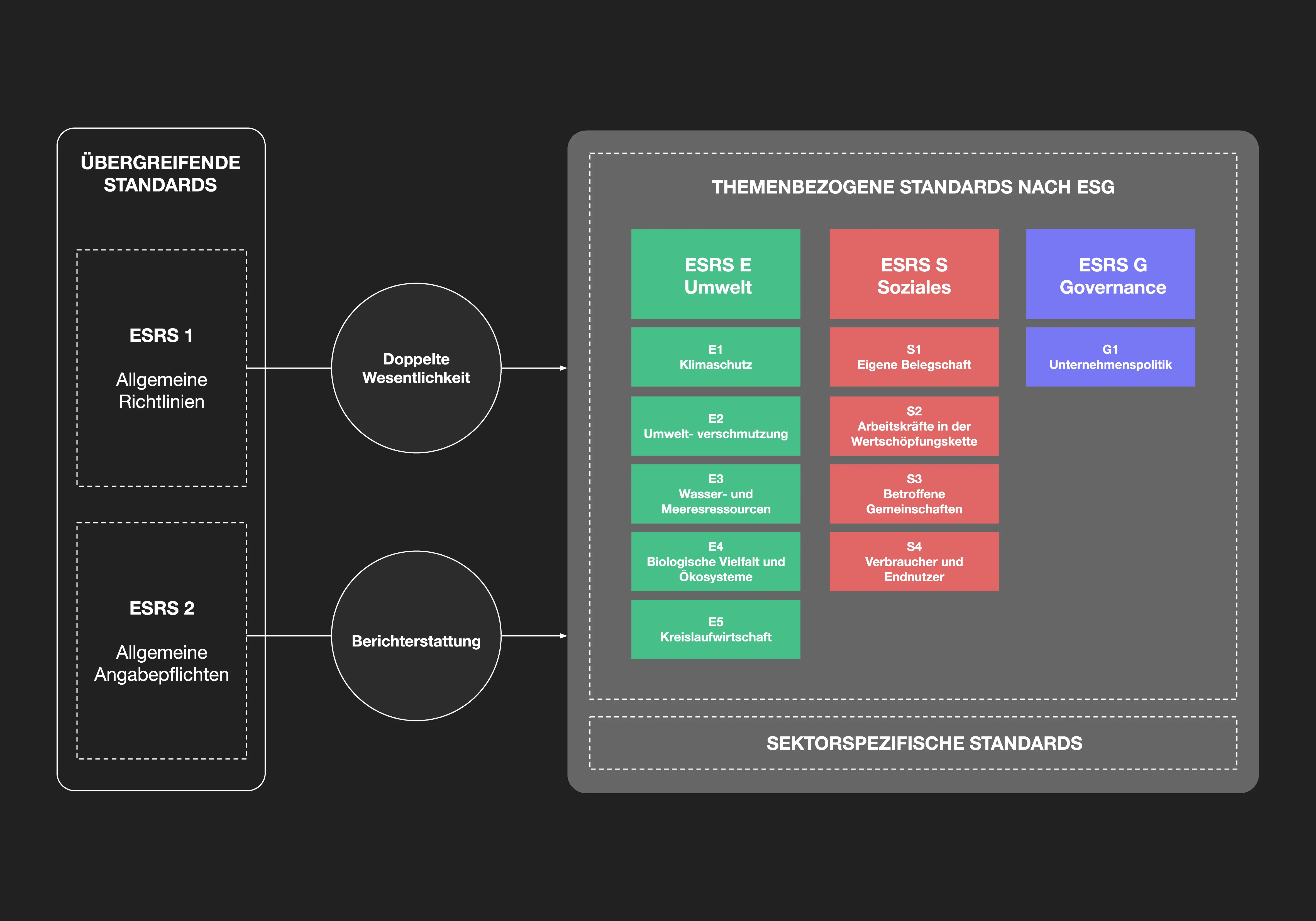Click S3 Betroffene Gemeinschaften tile
Screen dimensions: 1316x921
pyautogui.click(x=914, y=493)
